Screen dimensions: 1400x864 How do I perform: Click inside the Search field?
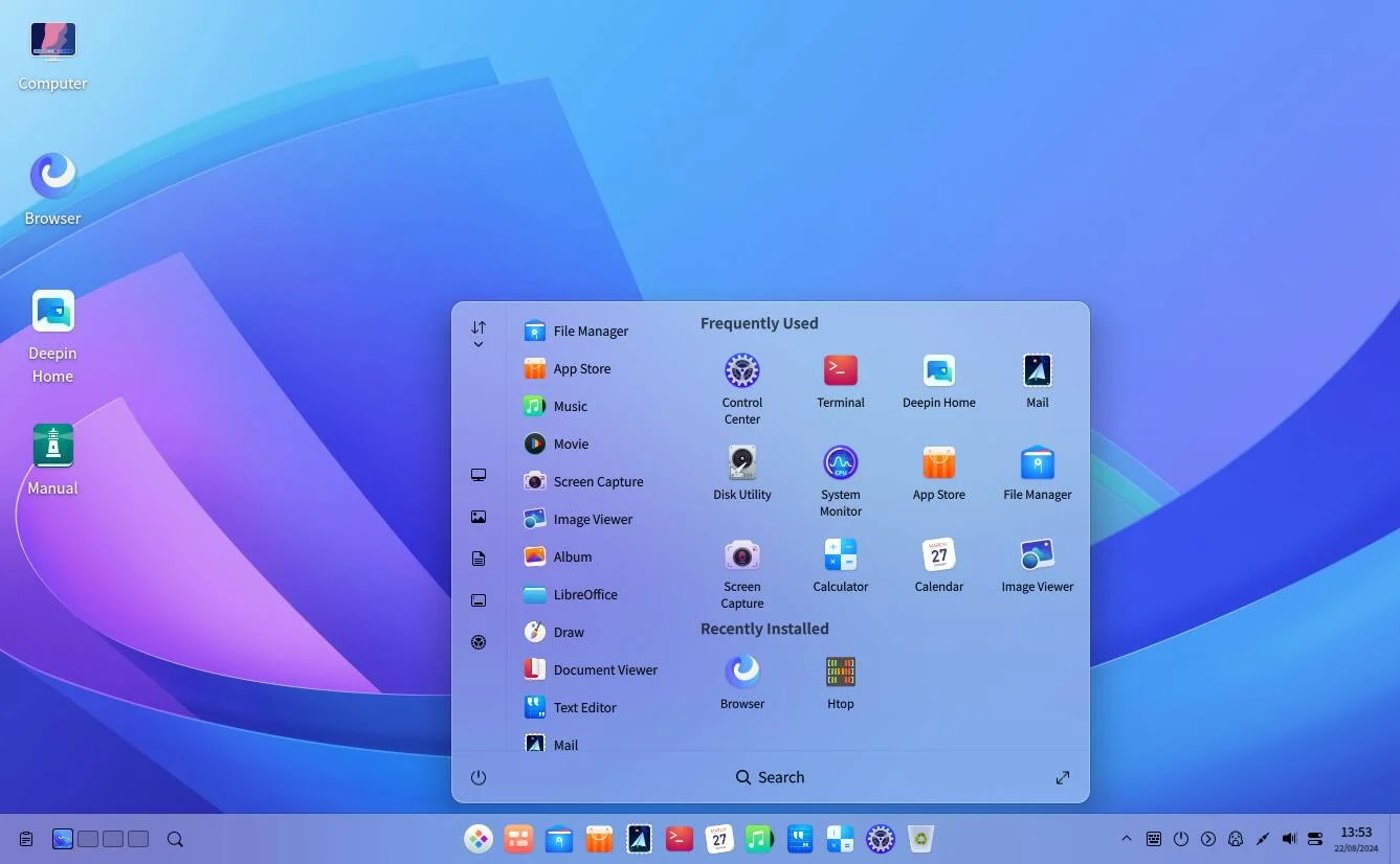click(770, 777)
